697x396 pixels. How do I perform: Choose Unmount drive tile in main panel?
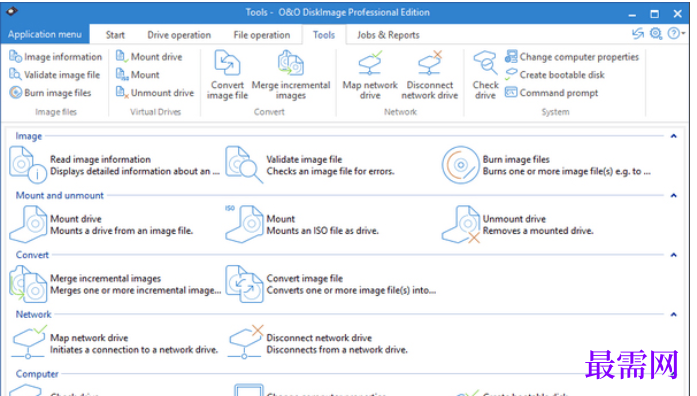(517, 224)
